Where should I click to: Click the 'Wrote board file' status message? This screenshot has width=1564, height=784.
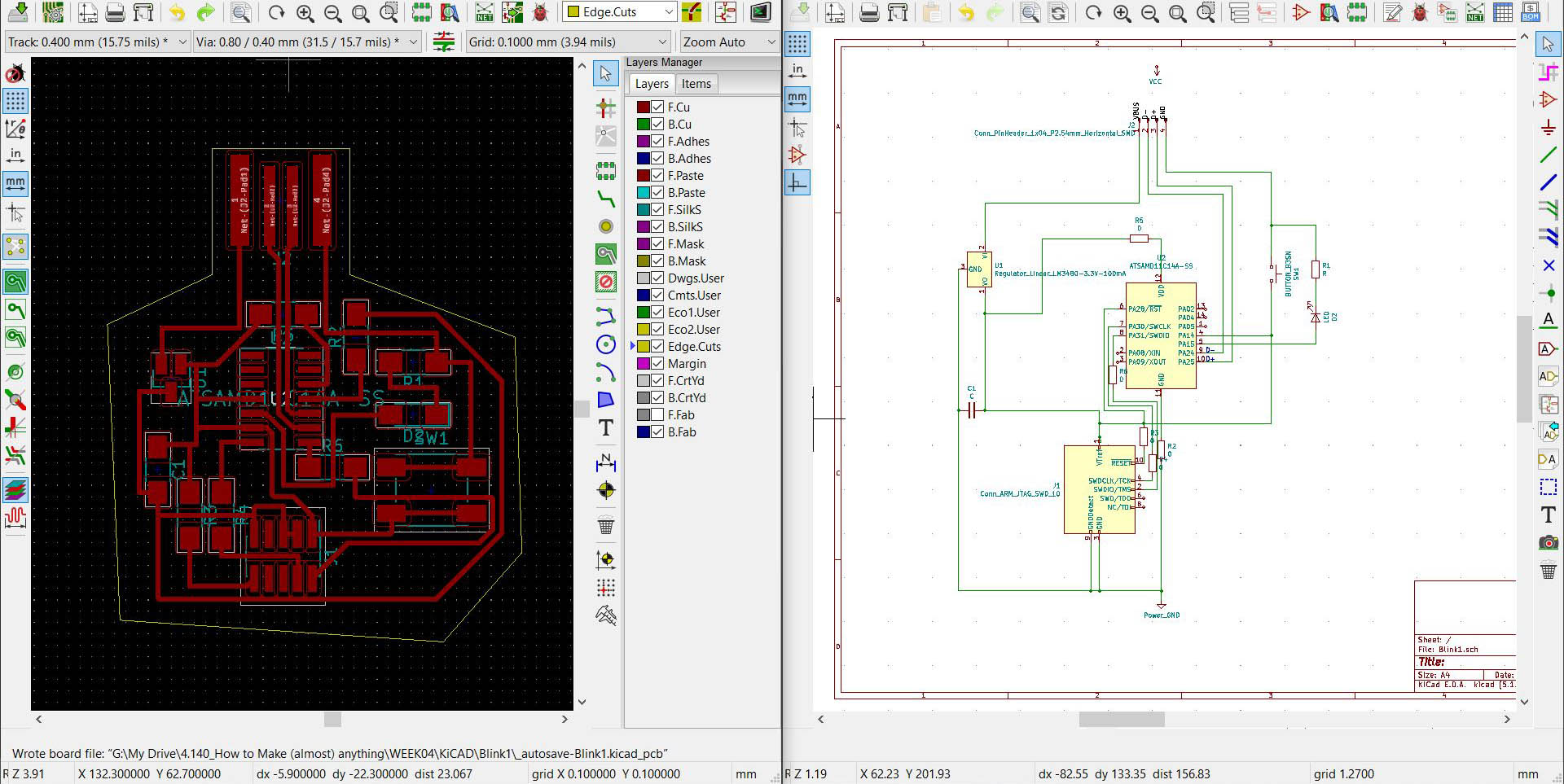point(340,753)
